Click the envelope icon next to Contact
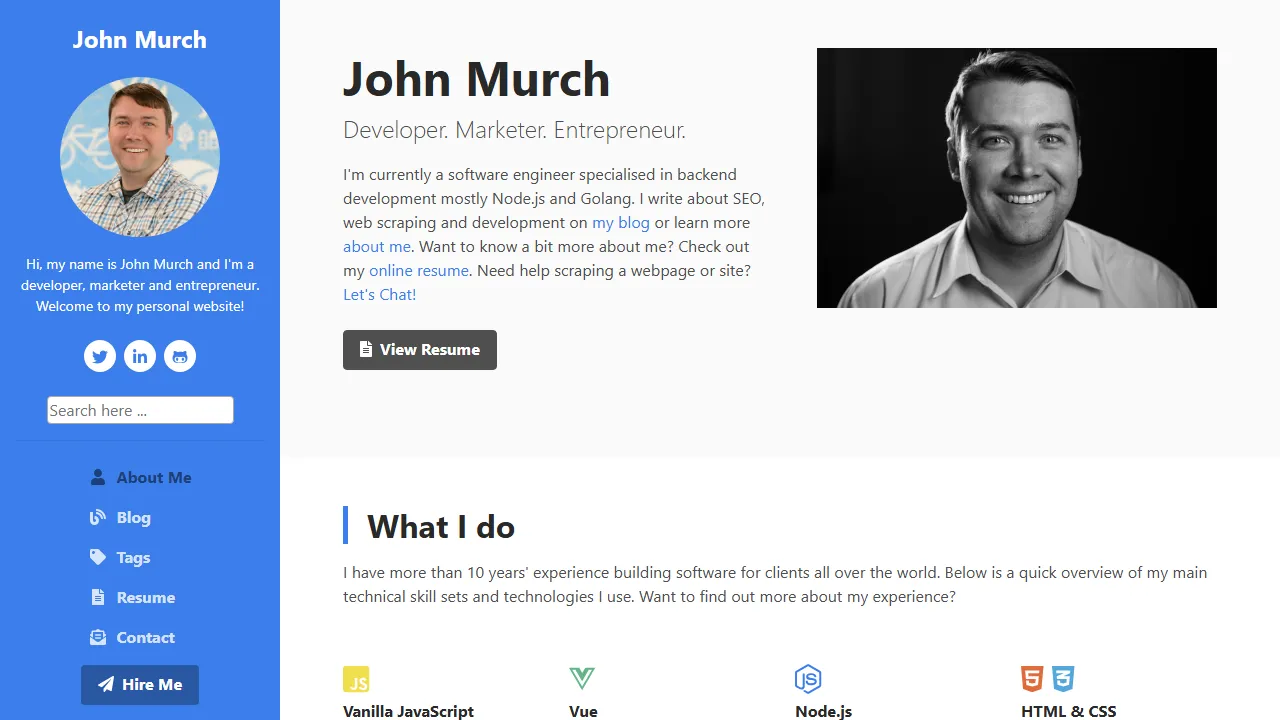This screenshot has height=720, width=1280. coord(97,637)
